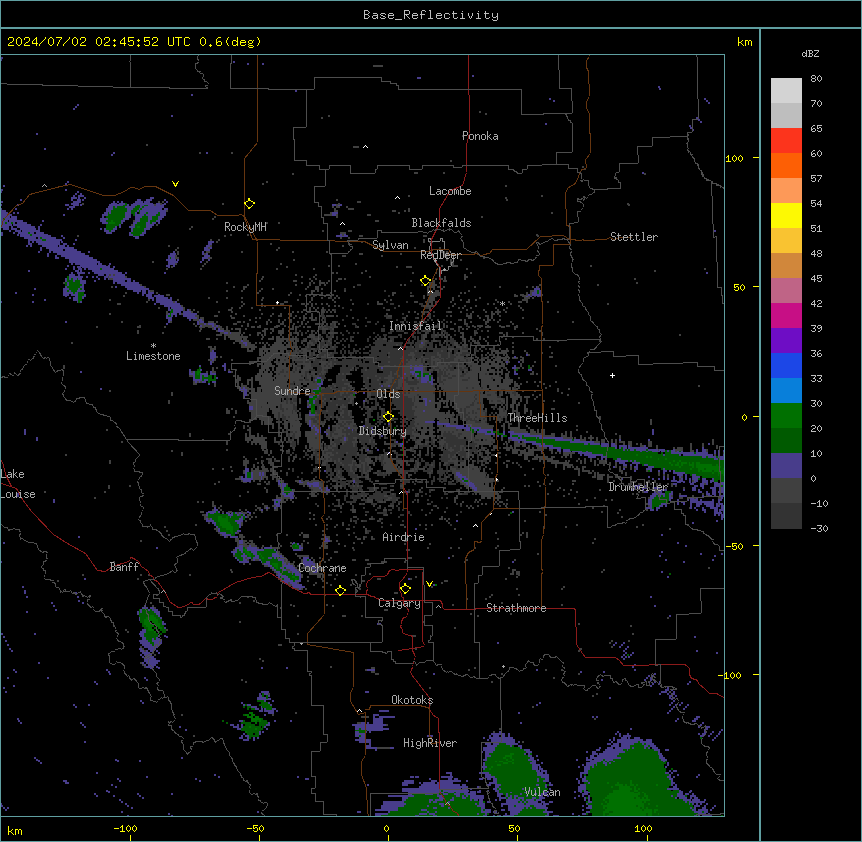Click the Base_Reflectivity title
This screenshot has height=842, width=862.
click(431, 15)
